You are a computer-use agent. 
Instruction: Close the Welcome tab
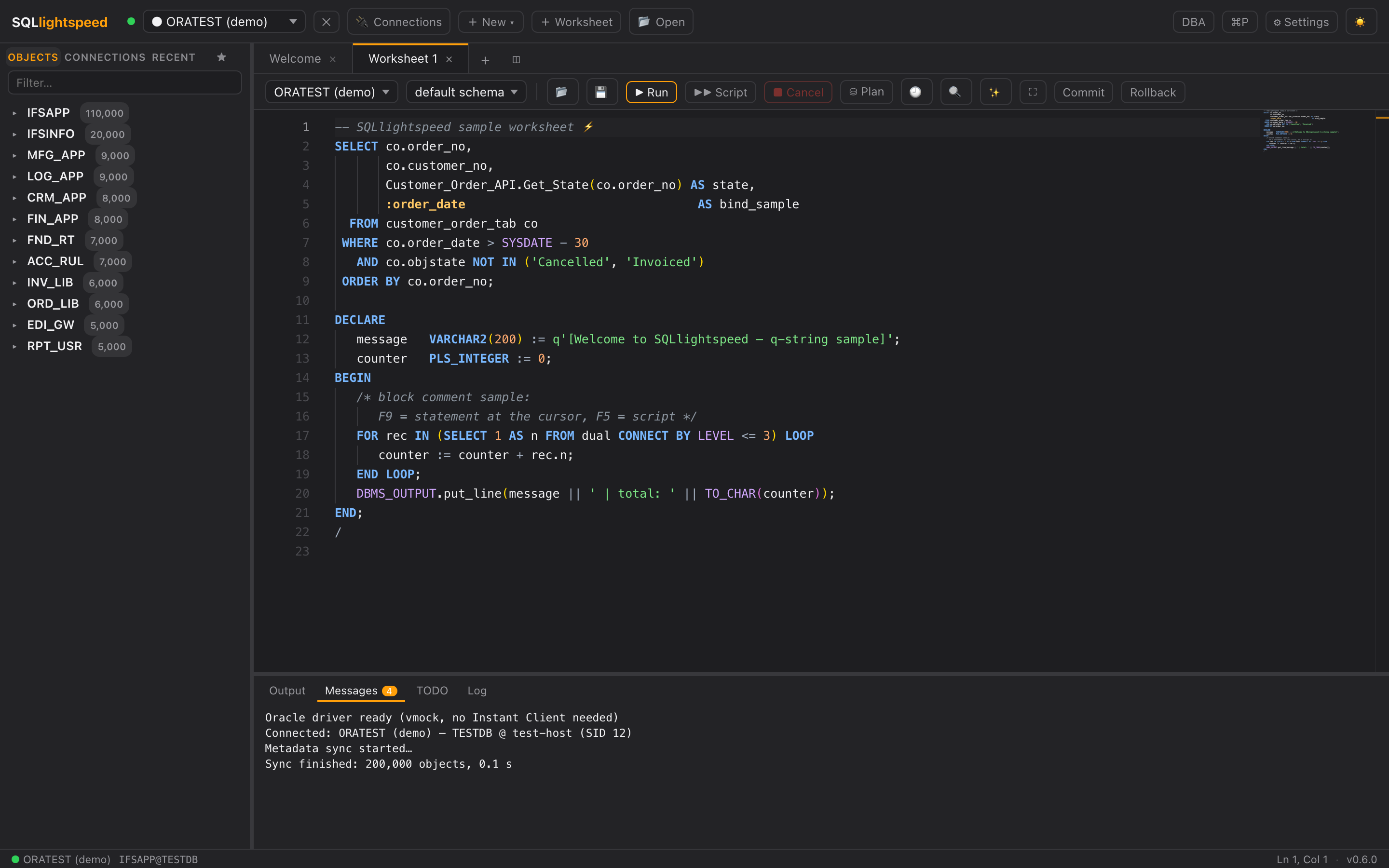pos(332,59)
